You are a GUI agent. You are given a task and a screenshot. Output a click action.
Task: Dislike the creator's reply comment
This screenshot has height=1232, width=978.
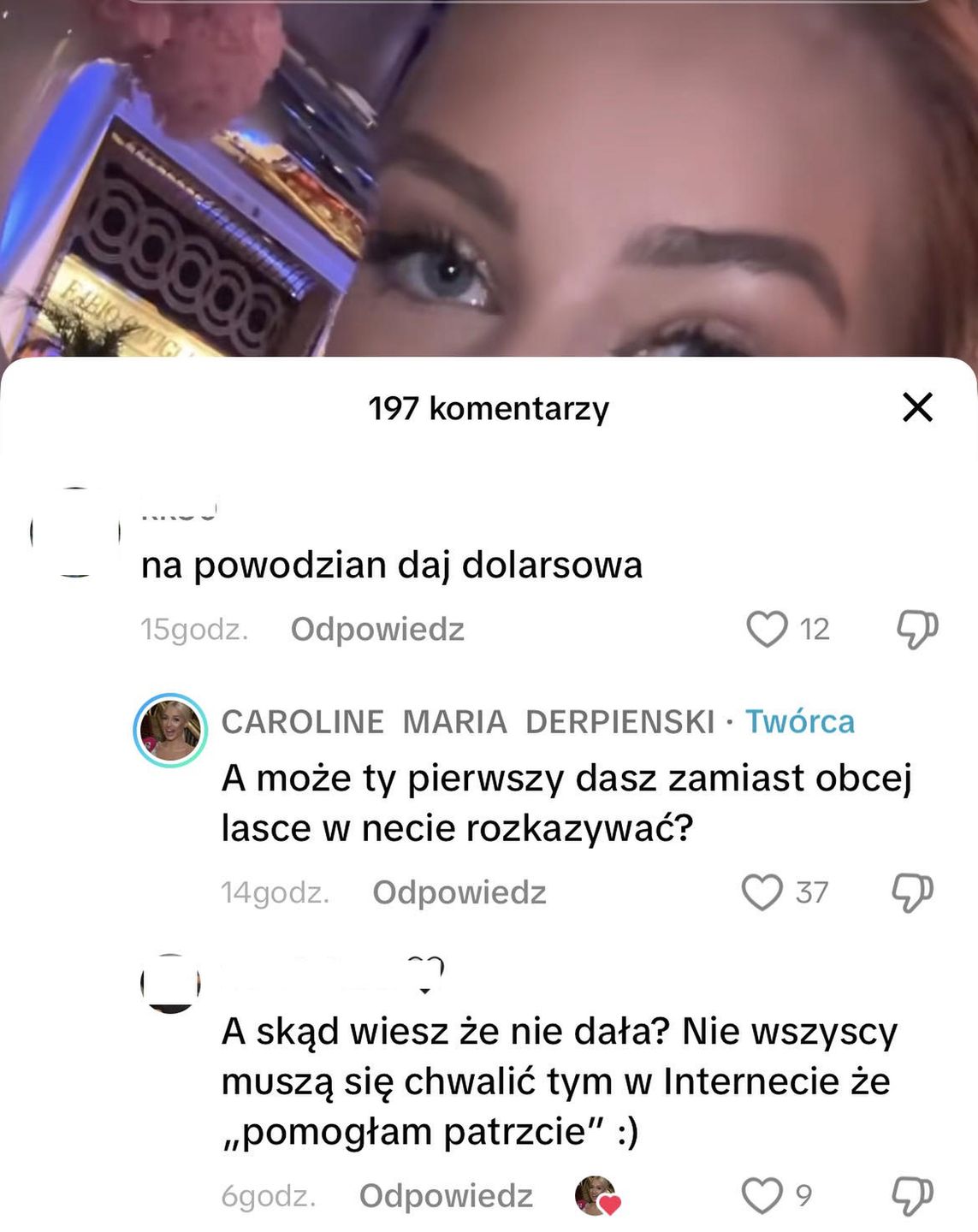(912, 892)
